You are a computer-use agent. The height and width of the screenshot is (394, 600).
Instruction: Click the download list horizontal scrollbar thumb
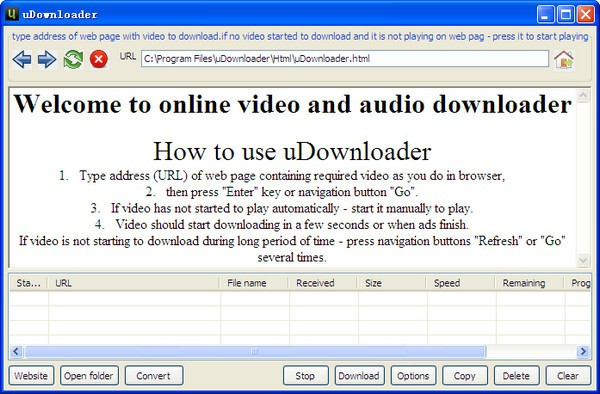click(x=255, y=351)
